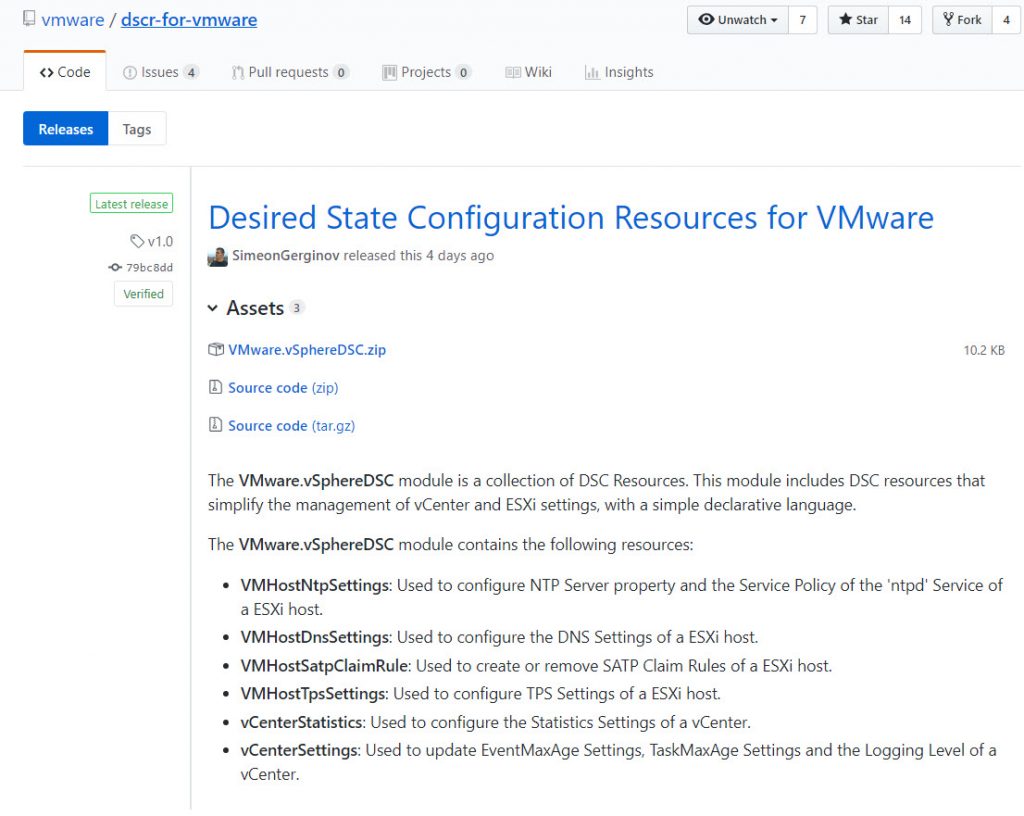Open the v1.0 tag link
The image size is (1024, 816).
click(x=160, y=242)
